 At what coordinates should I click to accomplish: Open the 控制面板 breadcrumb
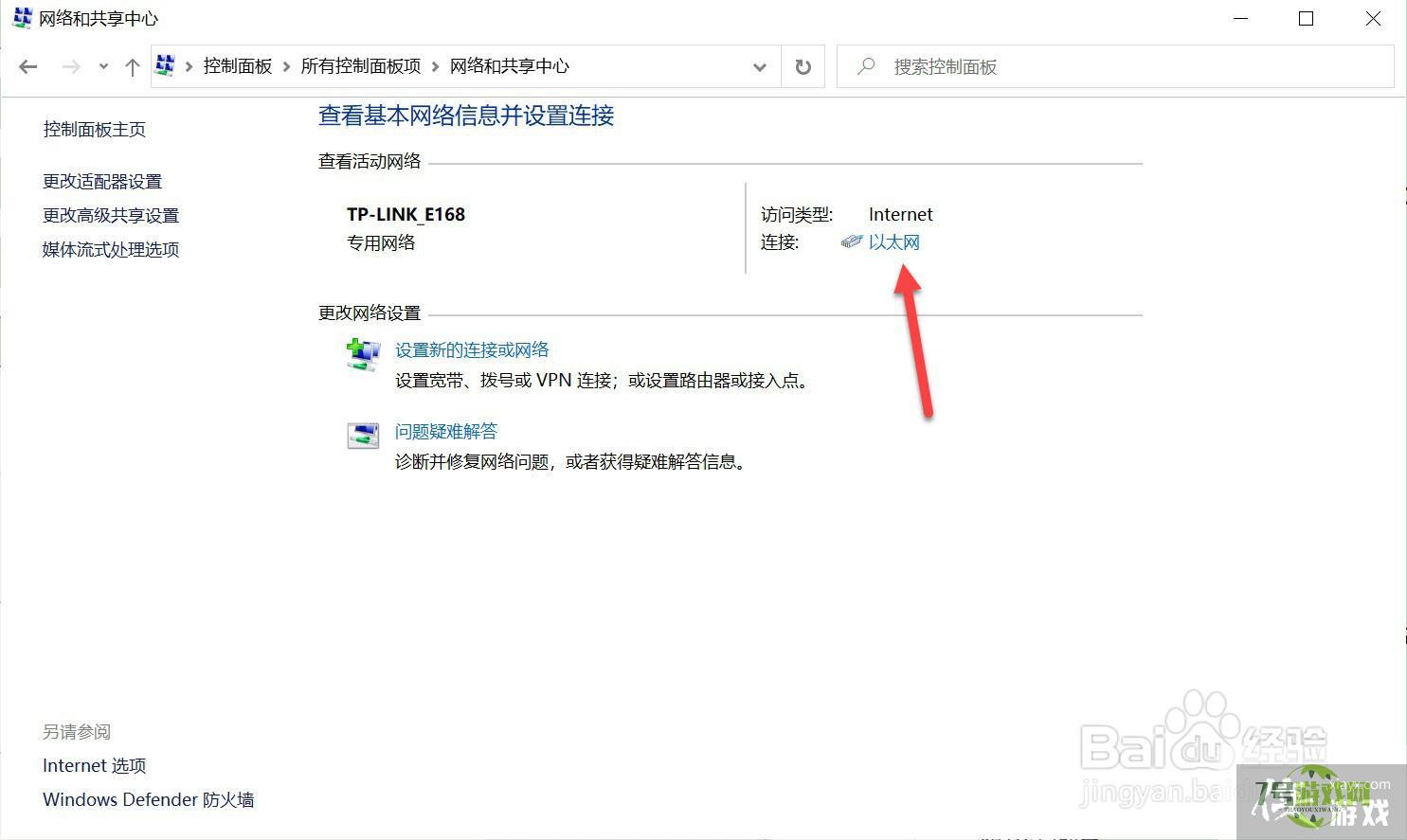coord(238,66)
